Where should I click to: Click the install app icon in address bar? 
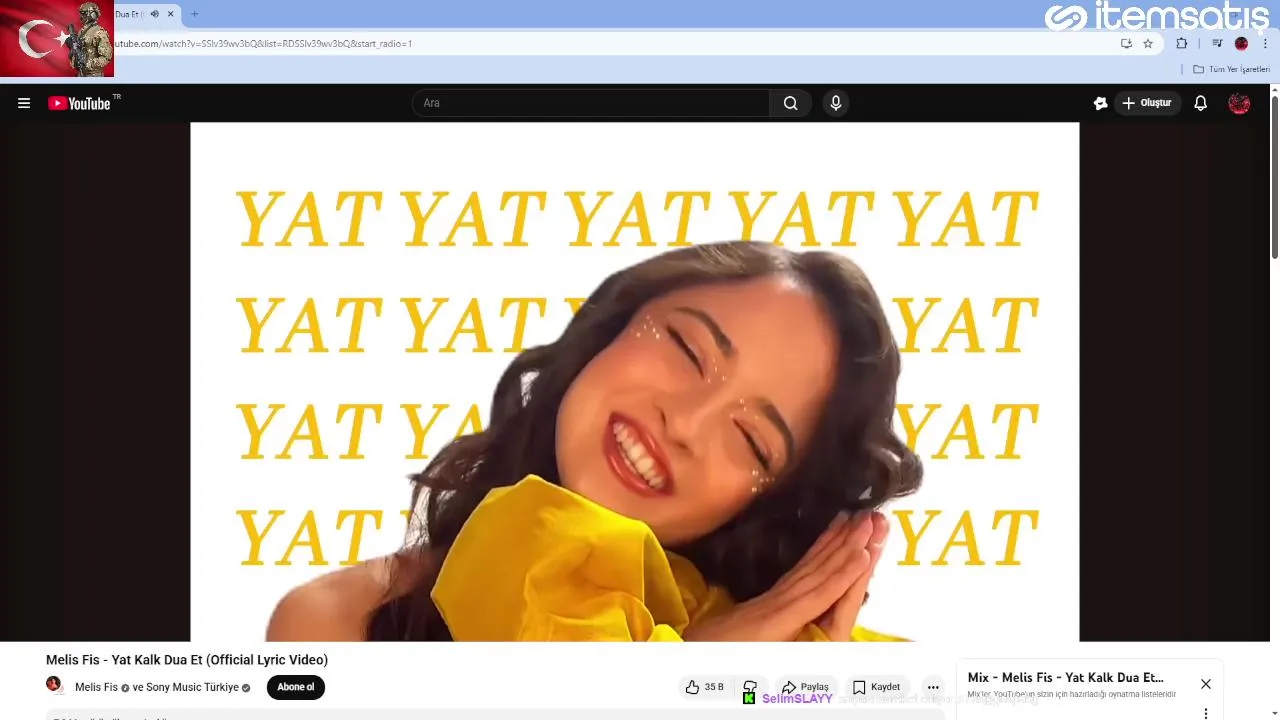click(1126, 43)
